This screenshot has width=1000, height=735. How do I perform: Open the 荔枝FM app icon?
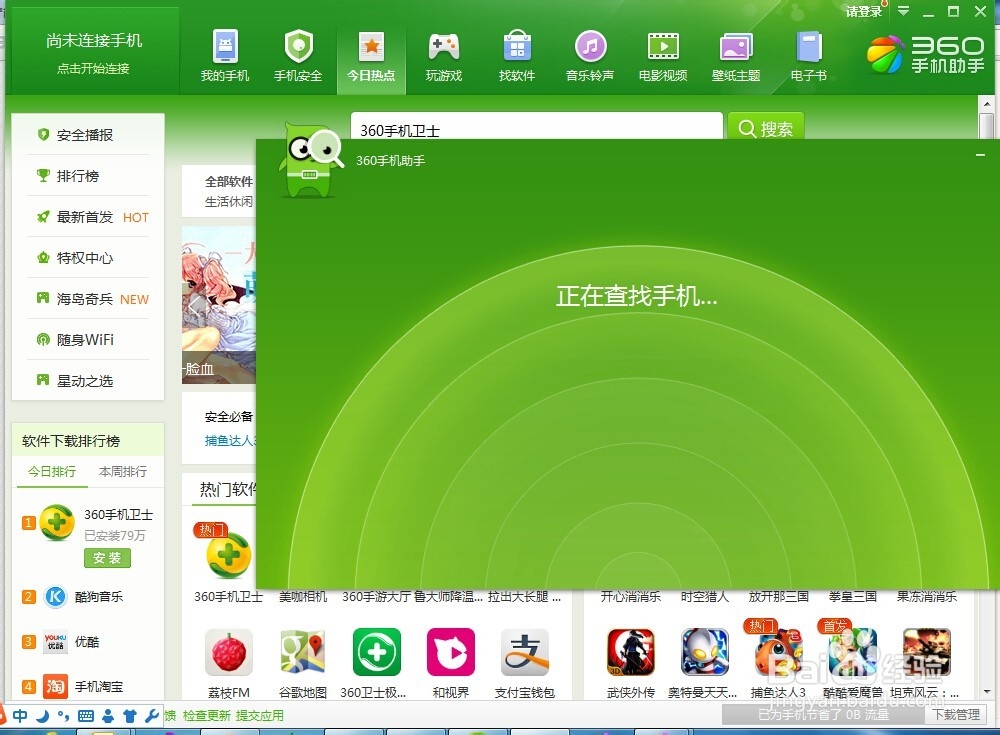coord(229,653)
